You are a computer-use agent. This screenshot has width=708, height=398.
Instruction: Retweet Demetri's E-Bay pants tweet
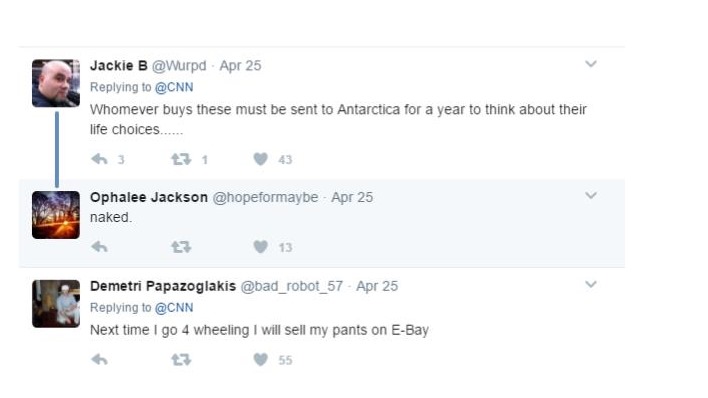coord(181,360)
